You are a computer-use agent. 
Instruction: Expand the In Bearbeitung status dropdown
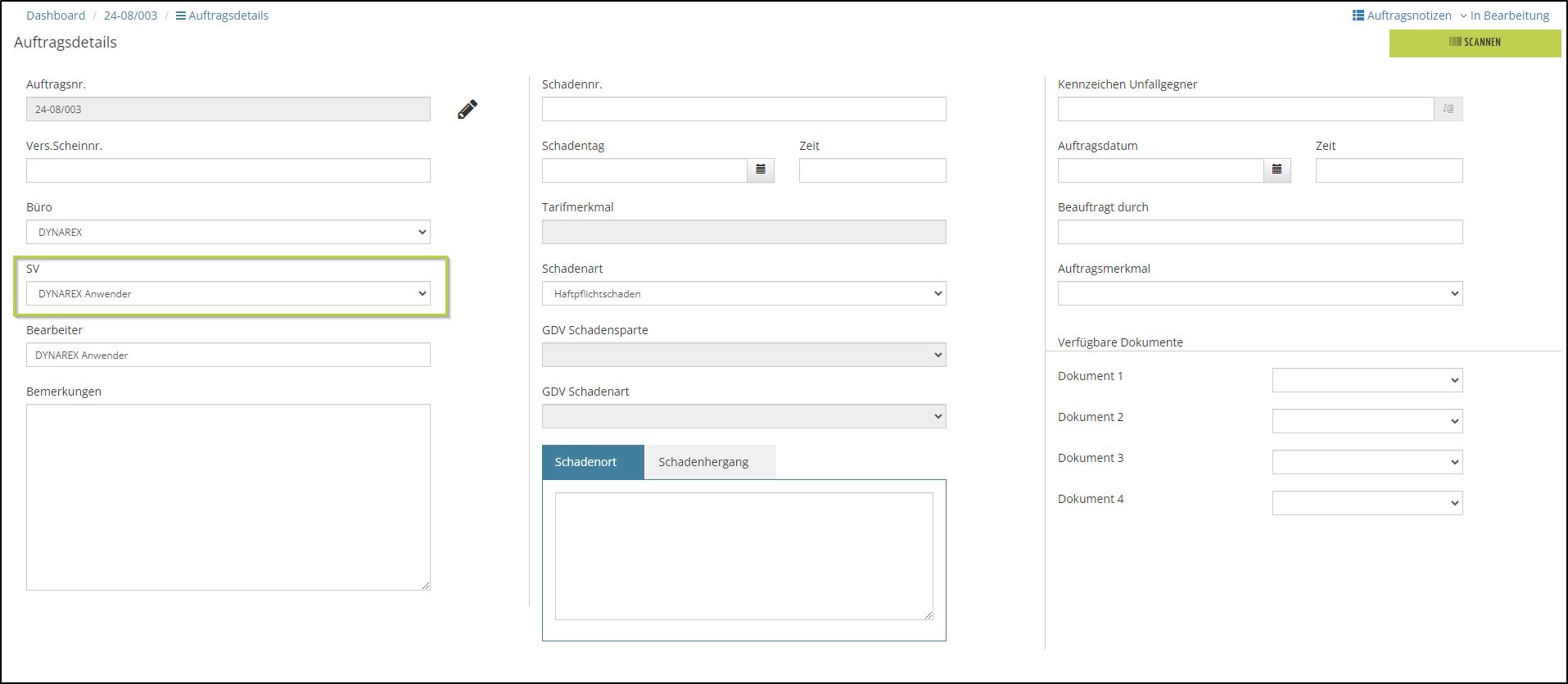(1505, 16)
